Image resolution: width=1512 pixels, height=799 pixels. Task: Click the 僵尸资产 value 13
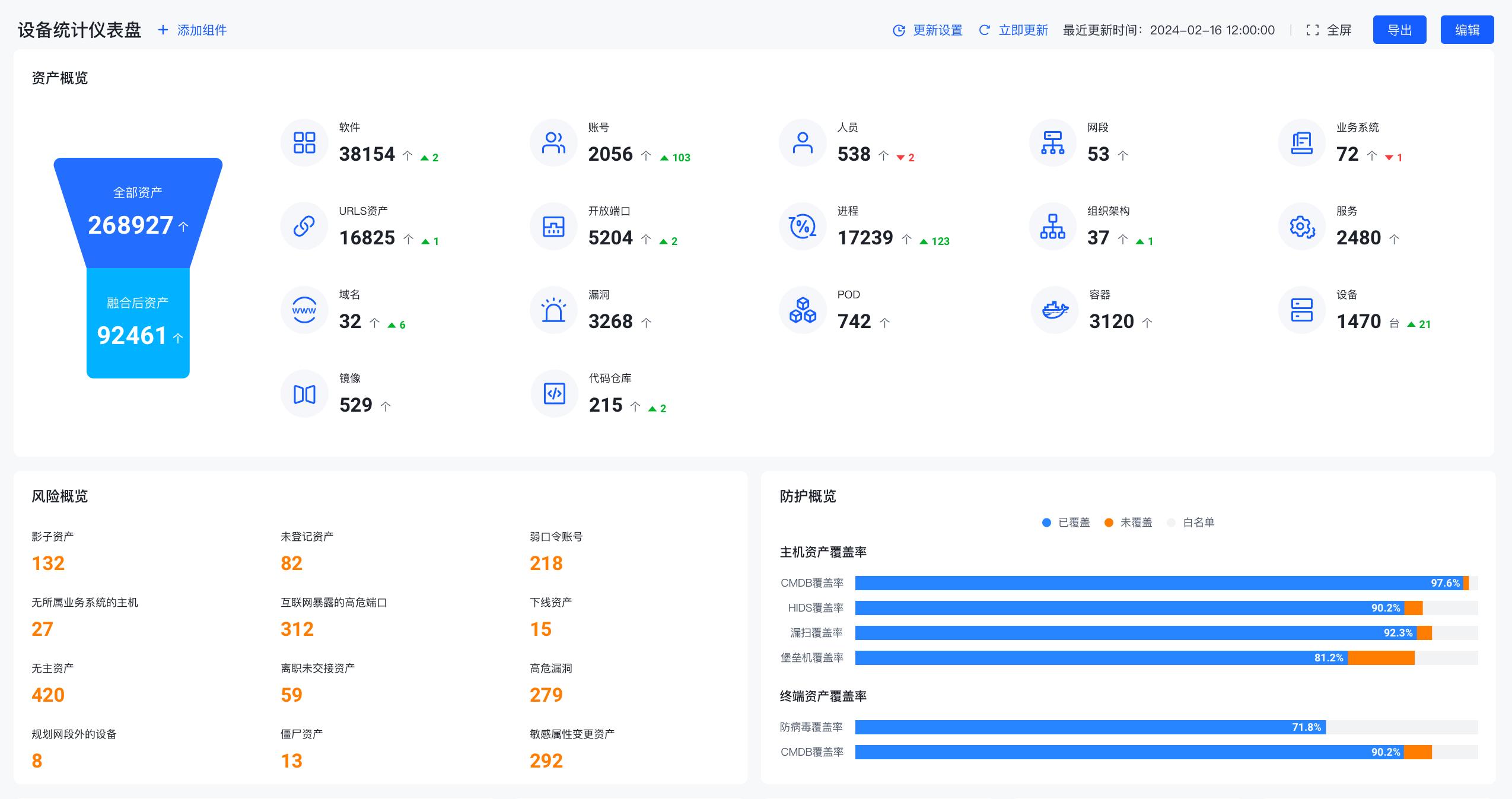coord(291,761)
